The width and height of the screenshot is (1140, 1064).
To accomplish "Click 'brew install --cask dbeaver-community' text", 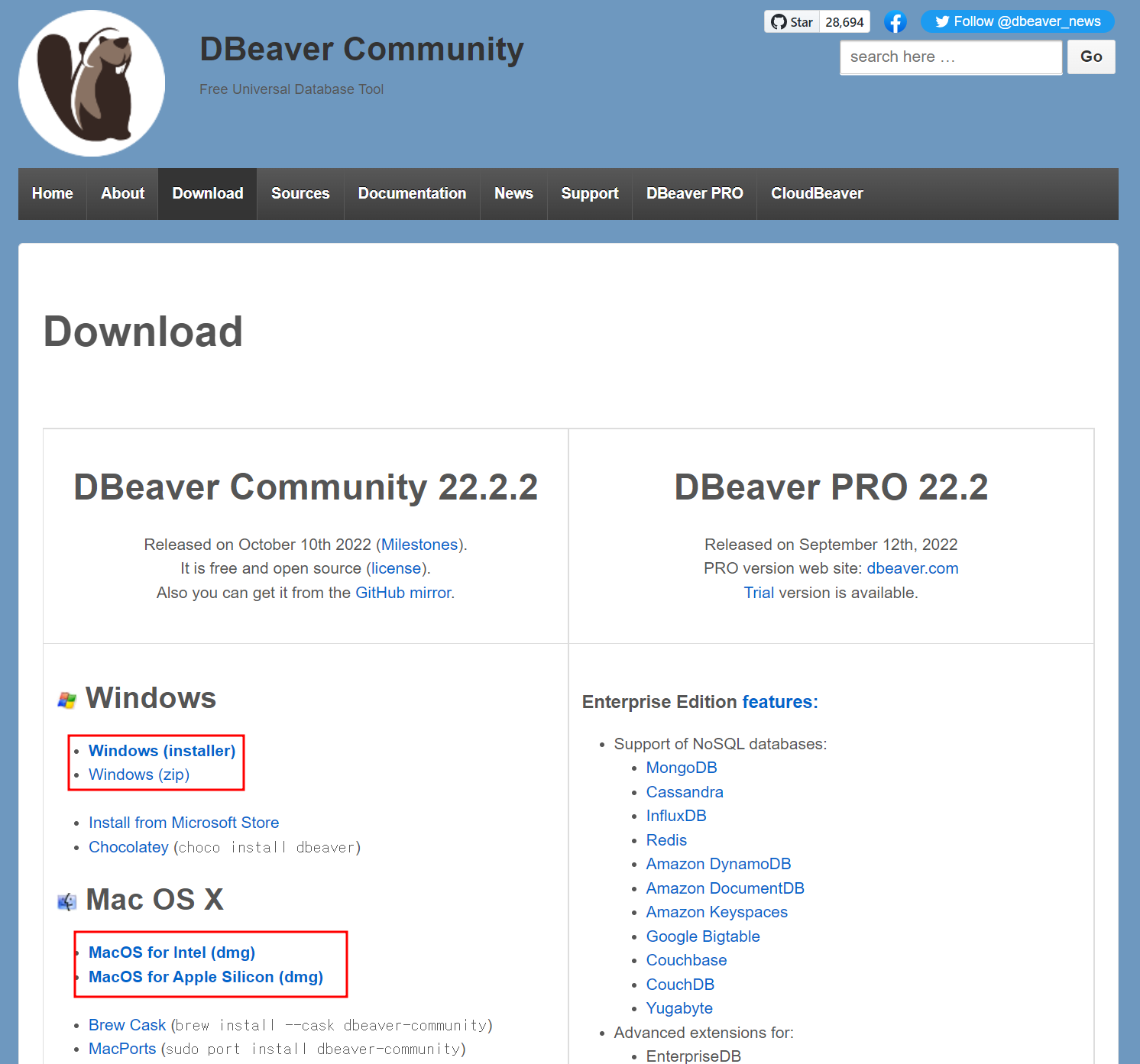I will pos(332,1025).
